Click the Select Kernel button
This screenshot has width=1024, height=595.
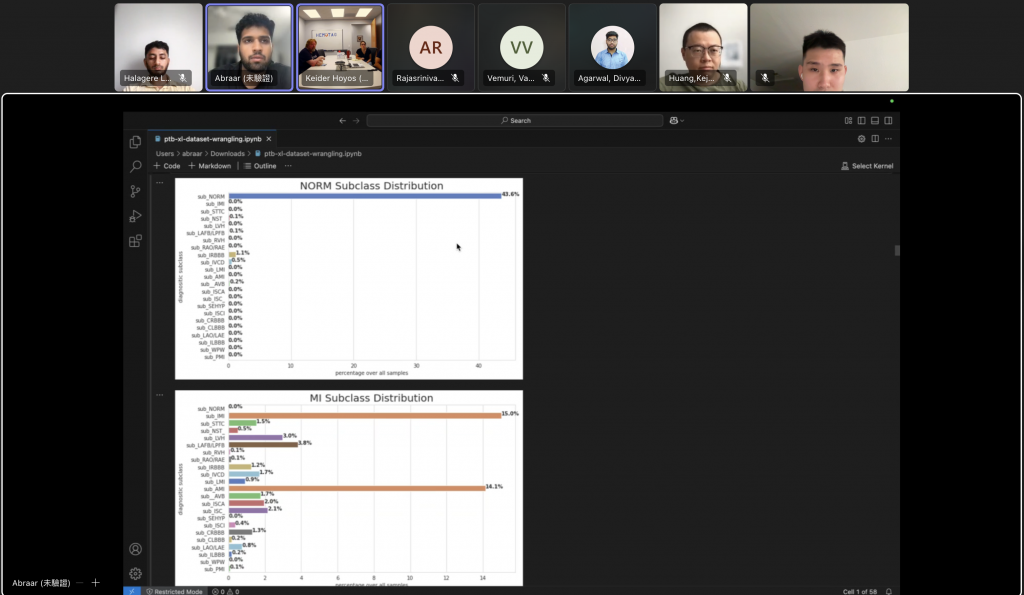pyautogui.click(x=867, y=166)
